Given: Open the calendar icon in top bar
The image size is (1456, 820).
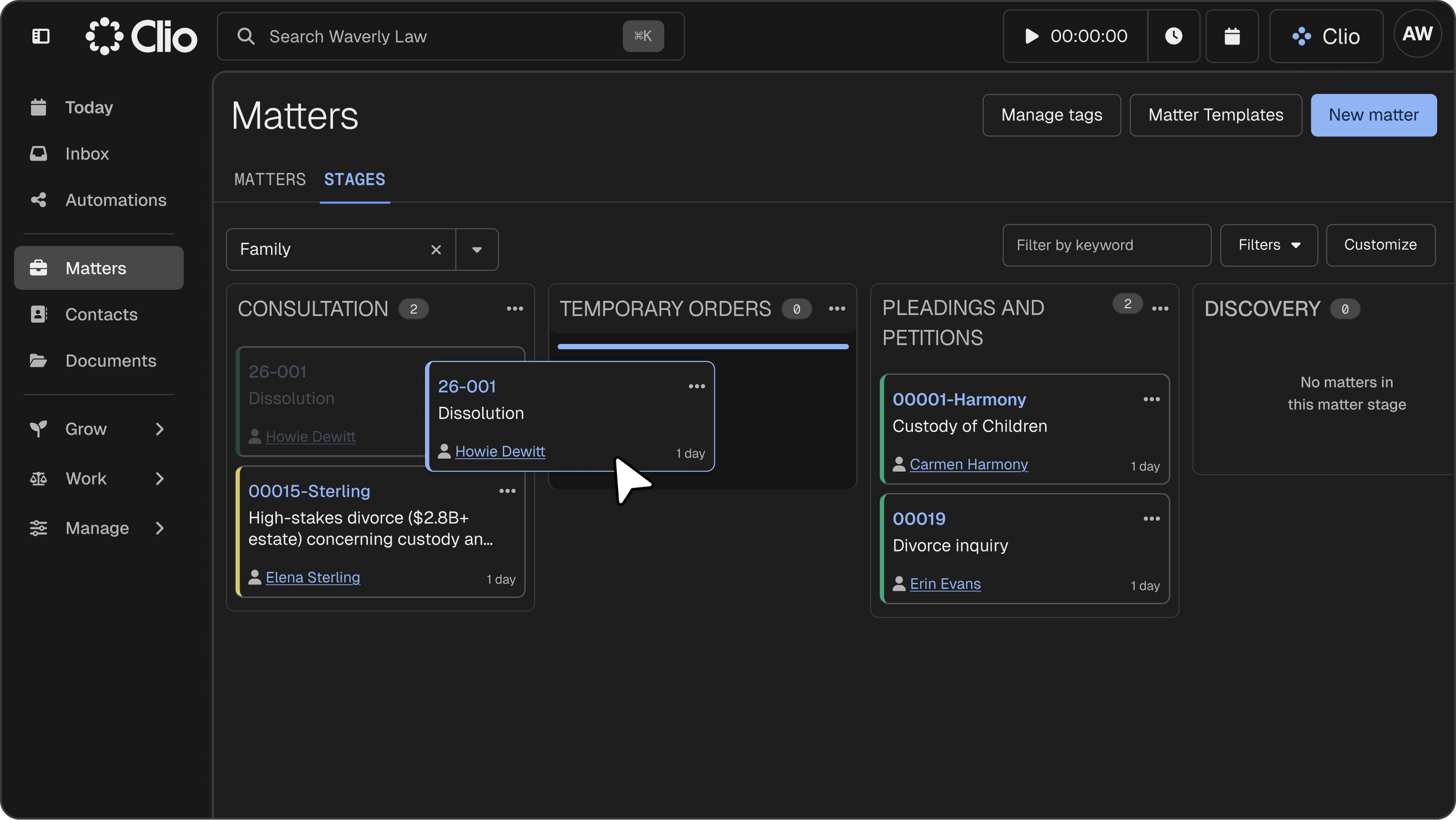Looking at the screenshot, I should (1232, 36).
